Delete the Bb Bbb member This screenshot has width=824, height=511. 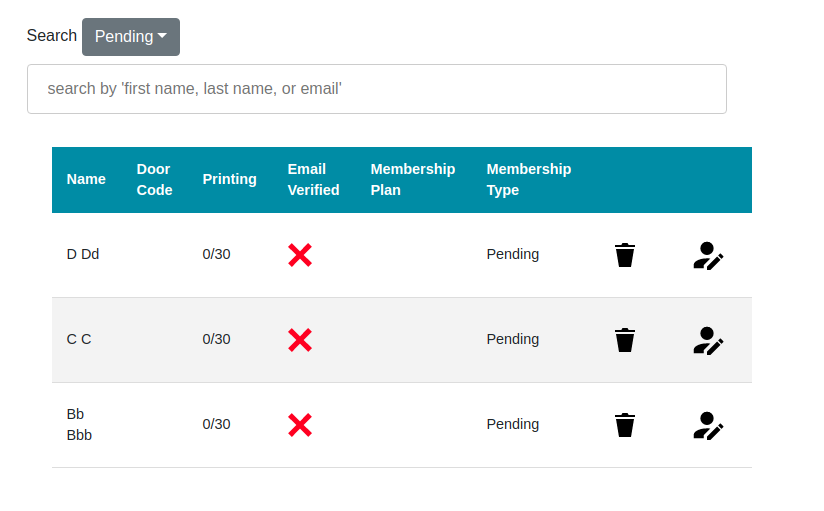pyautogui.click(x=625, y=425)
